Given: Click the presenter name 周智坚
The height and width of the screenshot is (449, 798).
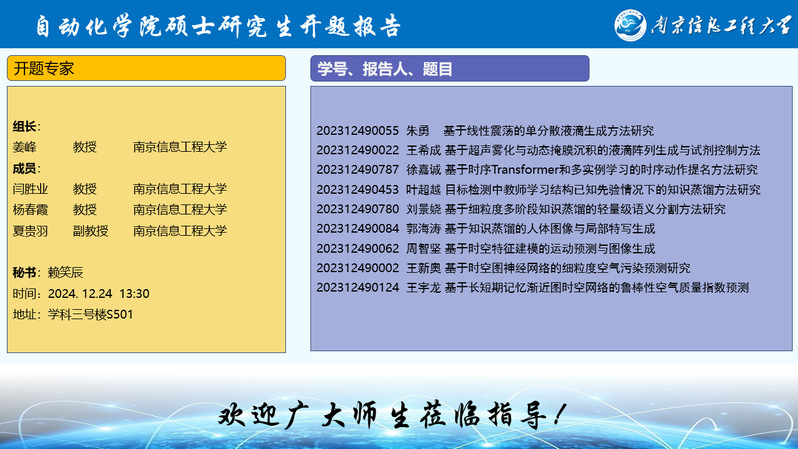Looking at the screenshot, I should [x=423, y=248].
